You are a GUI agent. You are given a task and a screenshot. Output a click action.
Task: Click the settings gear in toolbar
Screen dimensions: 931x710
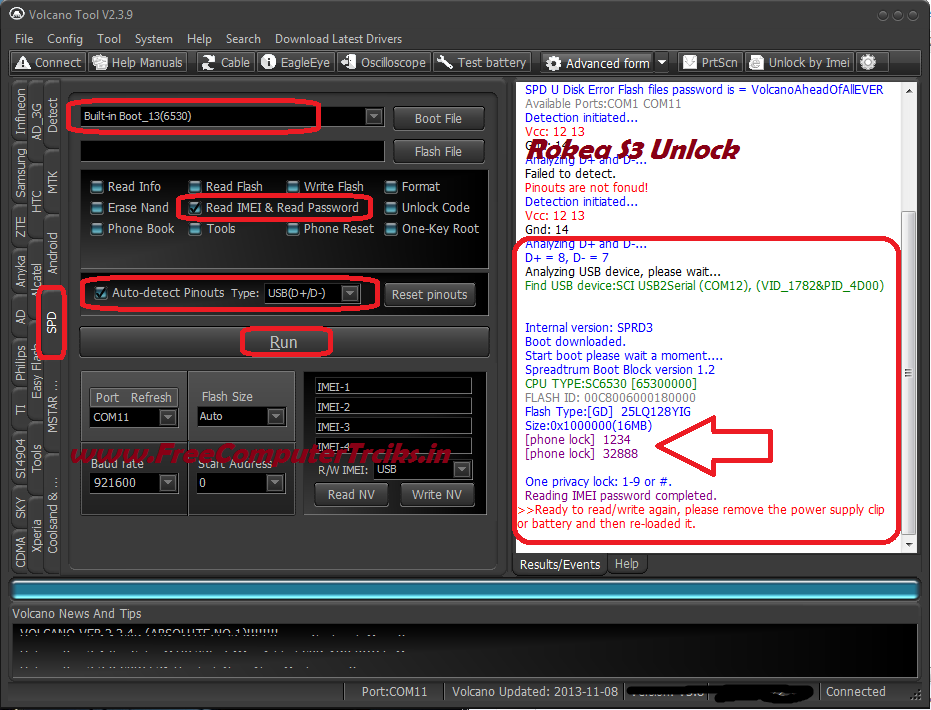[x=868, y=62]
